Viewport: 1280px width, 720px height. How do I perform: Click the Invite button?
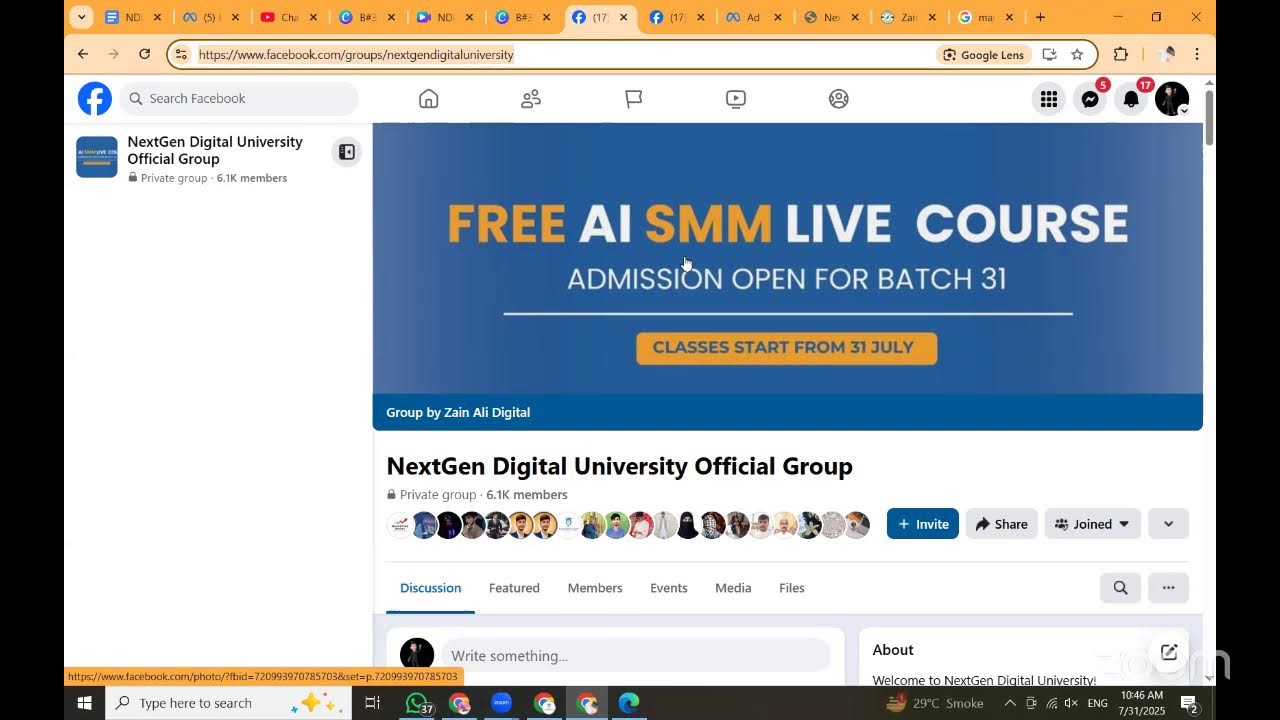(923, 524)
